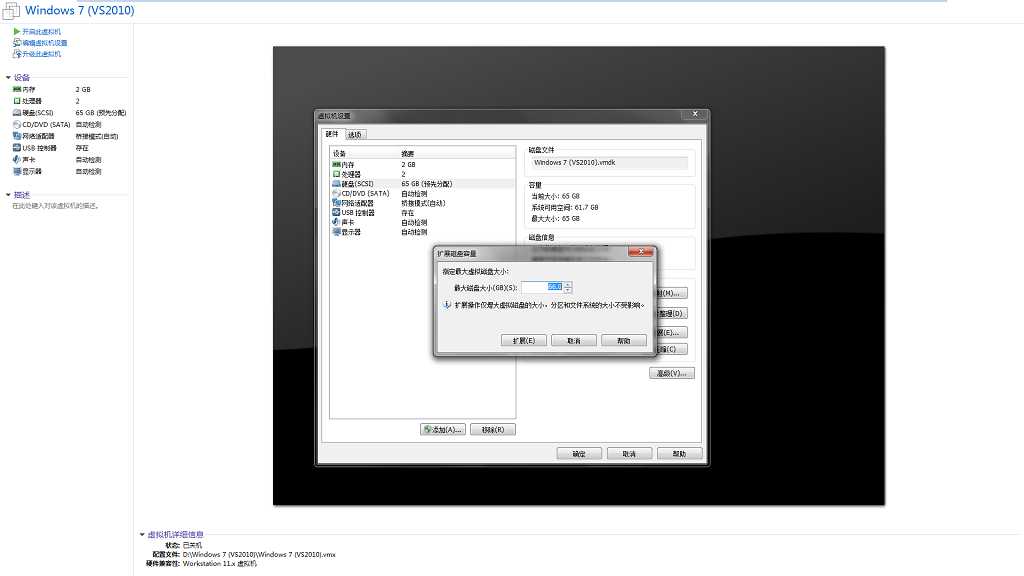Click the 移除(R) button
Viewport: 1024px width, 576px height.
493,429
